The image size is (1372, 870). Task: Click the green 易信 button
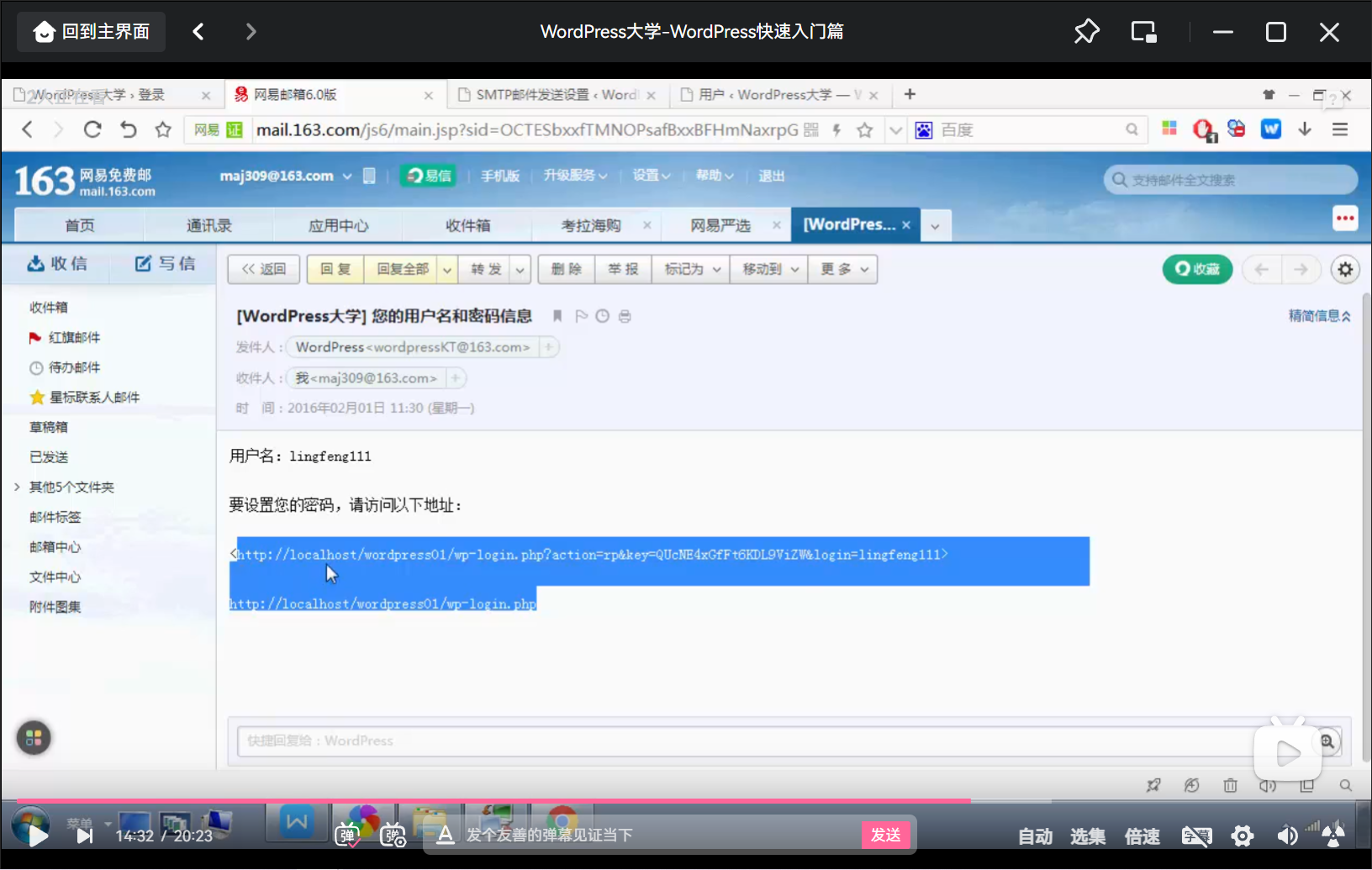[429, 176]
